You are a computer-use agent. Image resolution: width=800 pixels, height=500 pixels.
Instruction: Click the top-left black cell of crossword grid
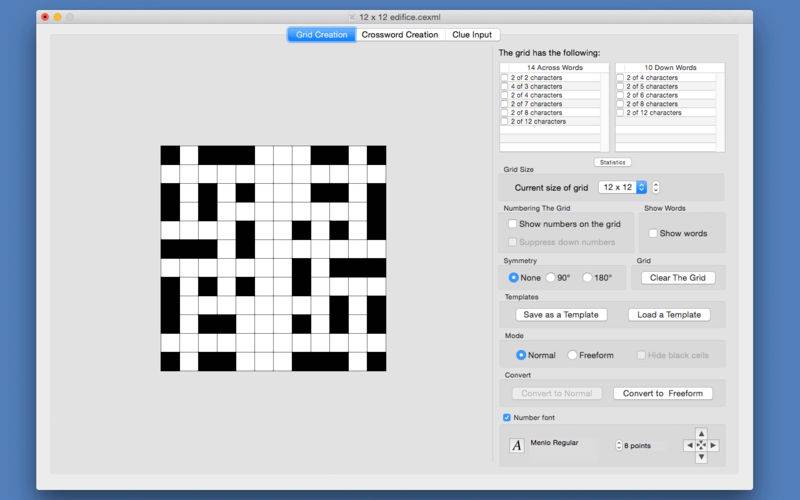pos(170,155)
